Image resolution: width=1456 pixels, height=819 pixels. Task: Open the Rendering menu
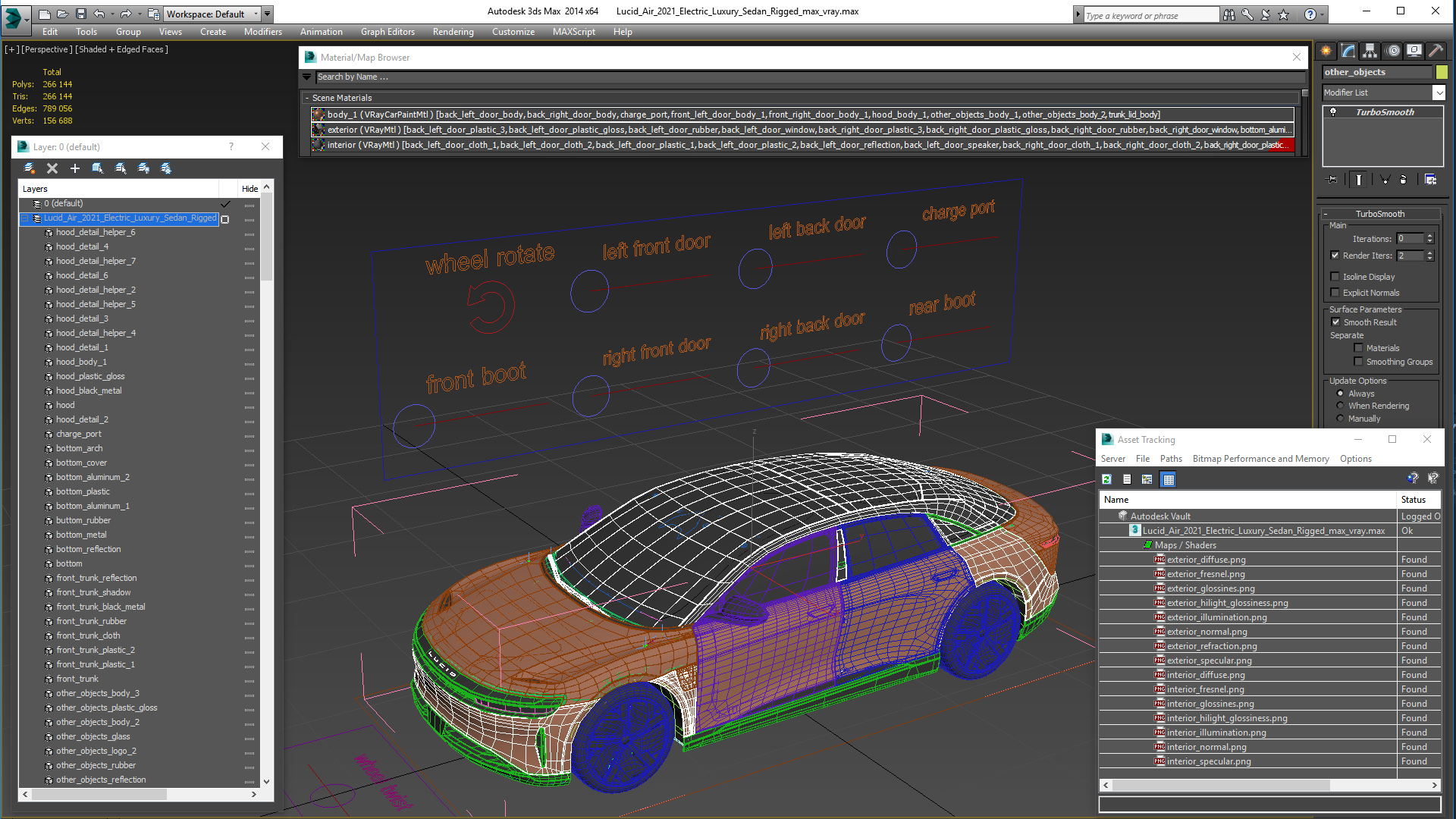[x=453, y=32]
